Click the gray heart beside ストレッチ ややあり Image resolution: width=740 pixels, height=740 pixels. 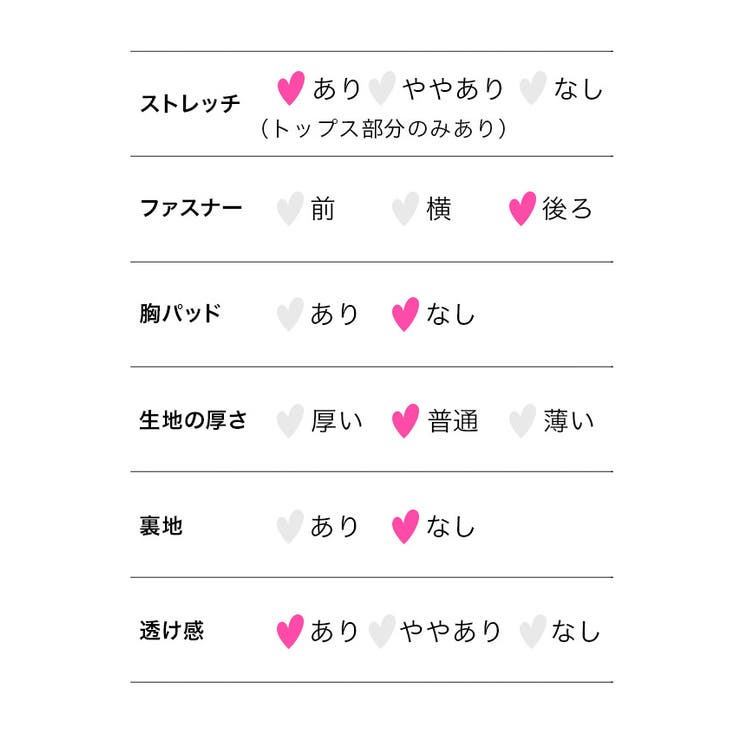pos(382,88)
